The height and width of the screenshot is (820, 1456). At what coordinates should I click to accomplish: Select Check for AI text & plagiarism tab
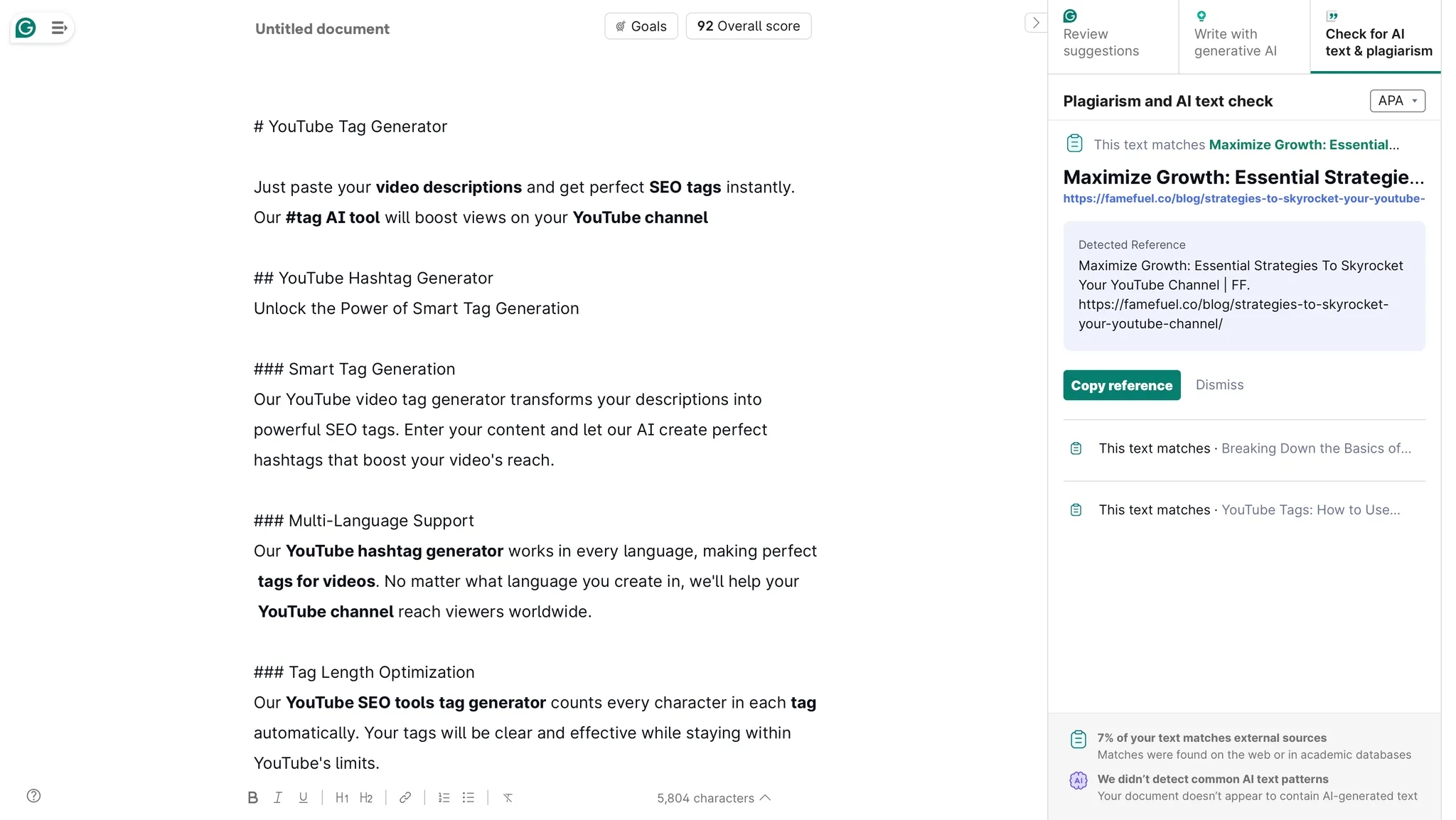(1376, 36)
